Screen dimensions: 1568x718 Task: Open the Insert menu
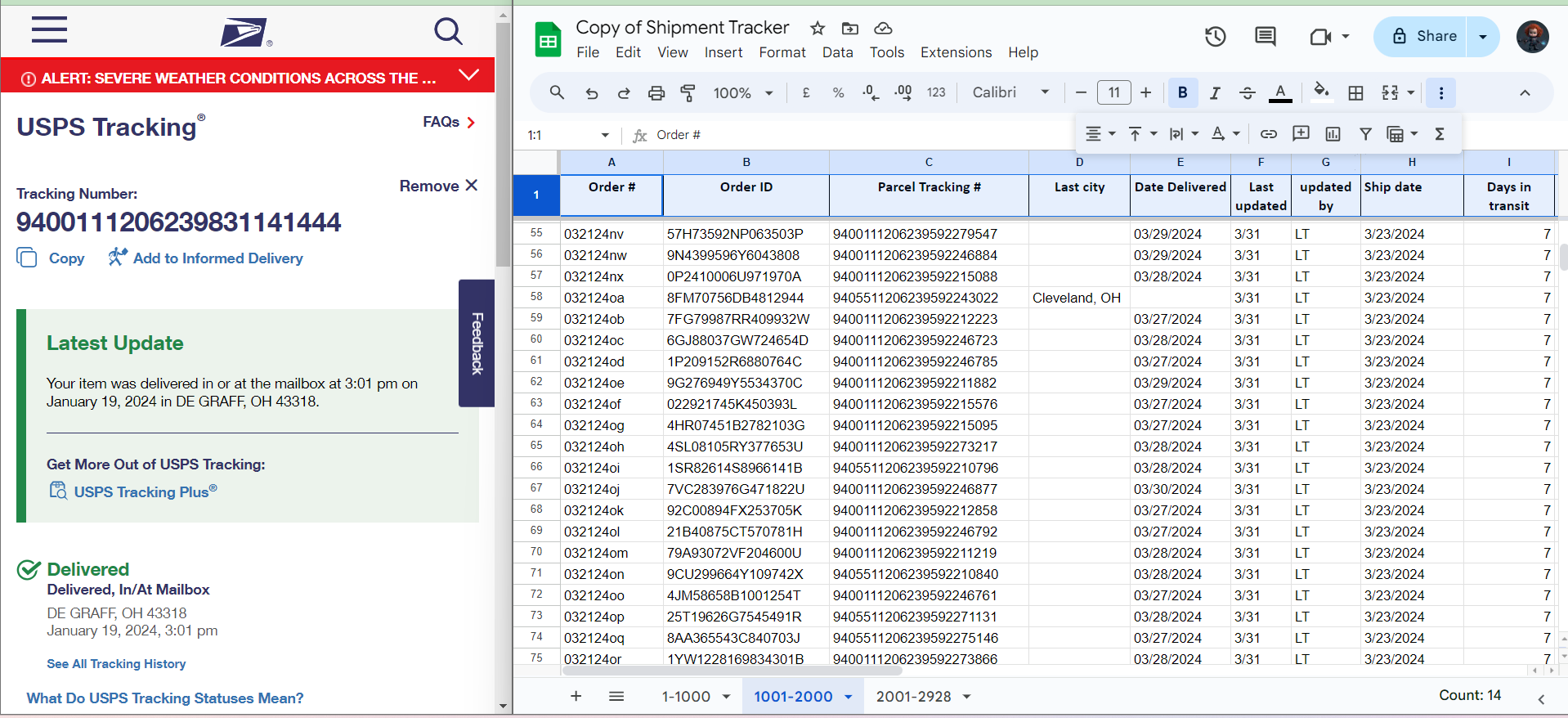[724, 52]
